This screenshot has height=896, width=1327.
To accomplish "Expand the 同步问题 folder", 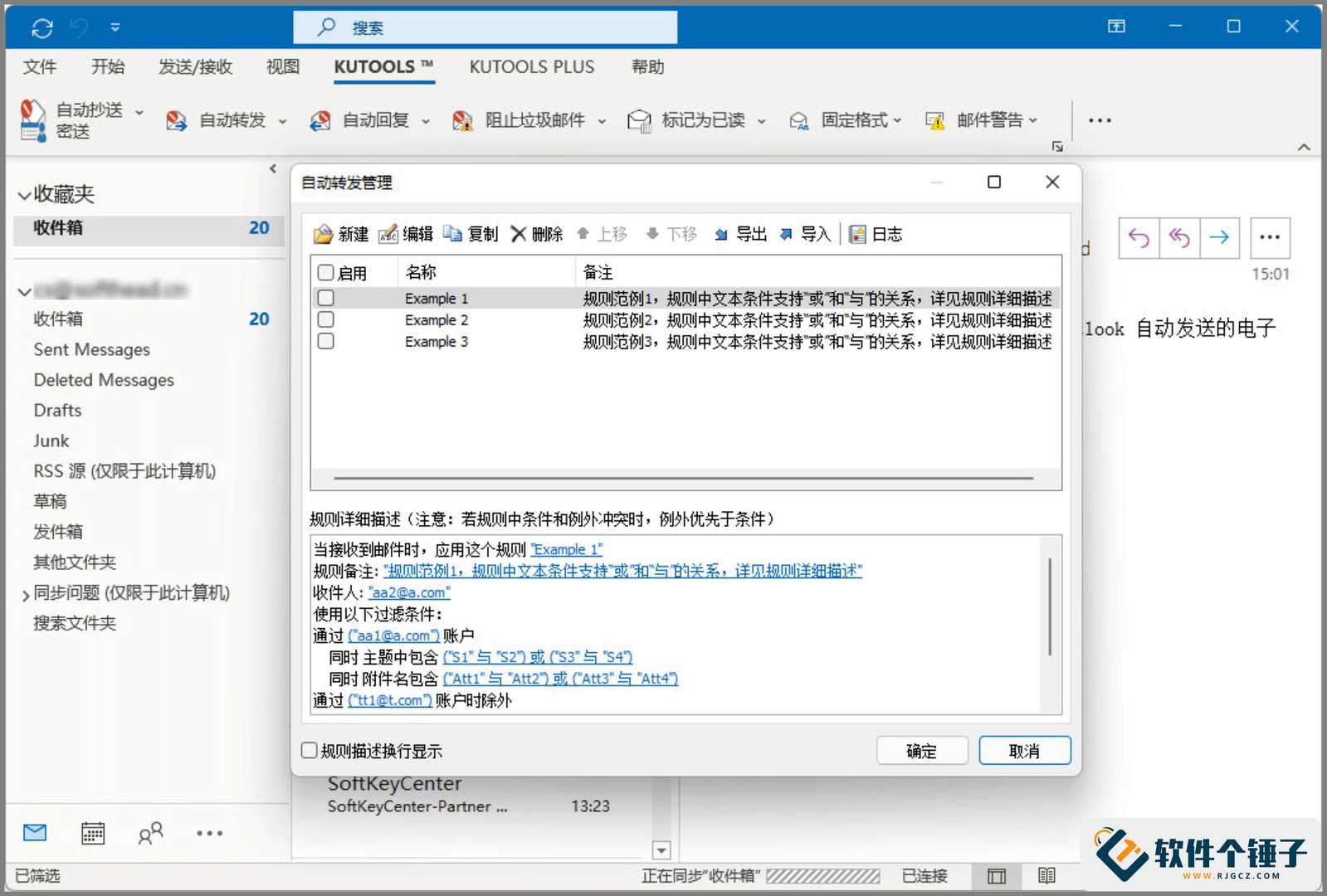I will [25, 594].
